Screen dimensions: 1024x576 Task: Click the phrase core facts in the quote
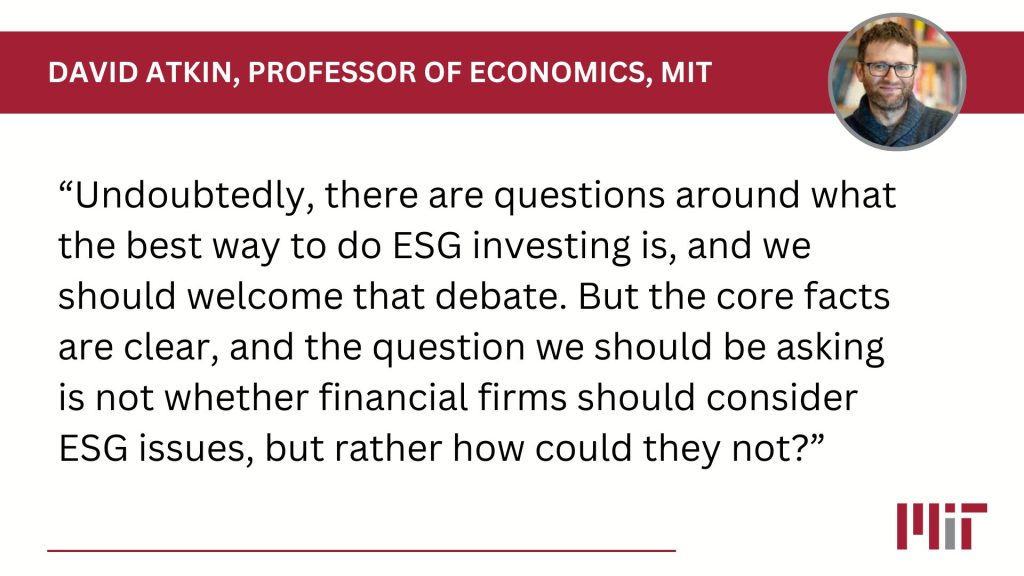[803, 296]
